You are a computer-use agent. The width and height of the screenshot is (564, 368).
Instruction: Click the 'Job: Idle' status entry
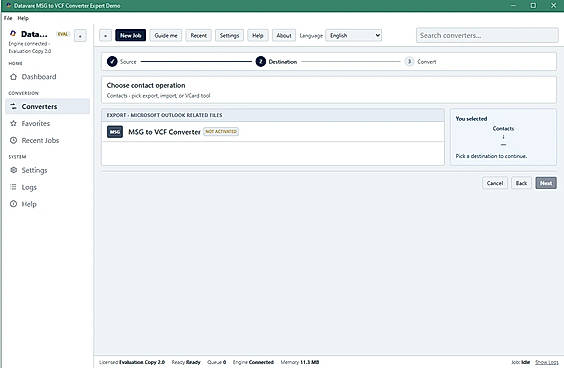tap(520, 362)
